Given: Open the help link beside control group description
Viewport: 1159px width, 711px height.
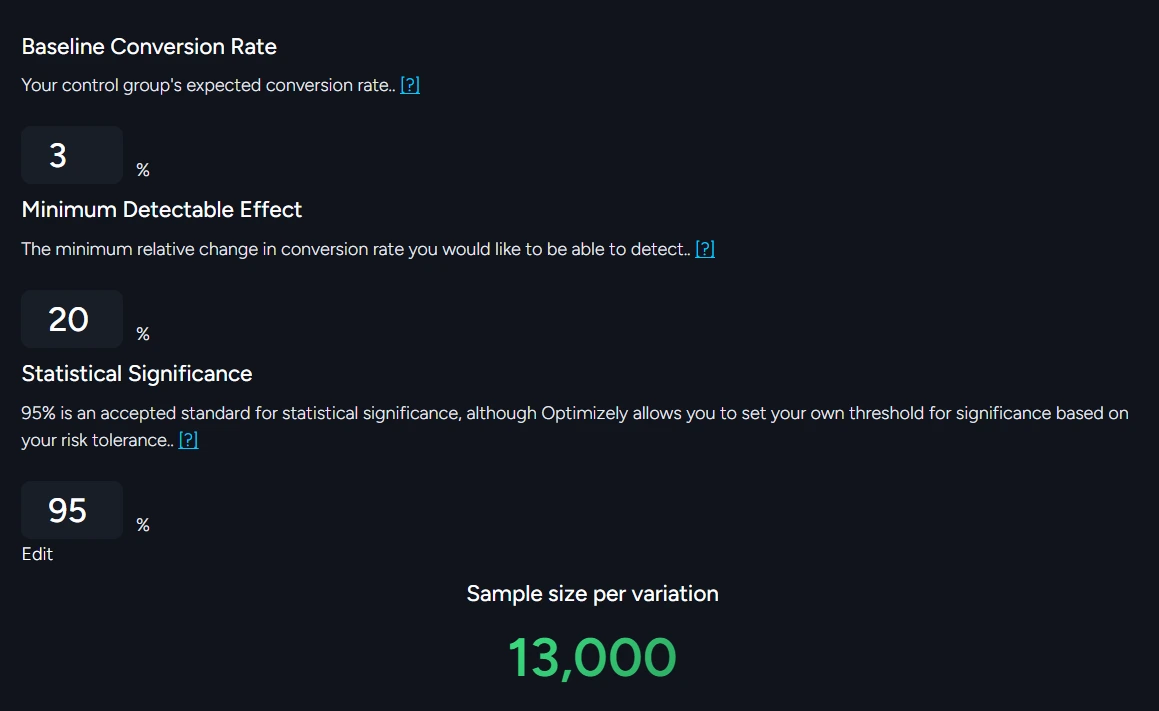Looking at the screenshot, I should (x=410, y=85).
